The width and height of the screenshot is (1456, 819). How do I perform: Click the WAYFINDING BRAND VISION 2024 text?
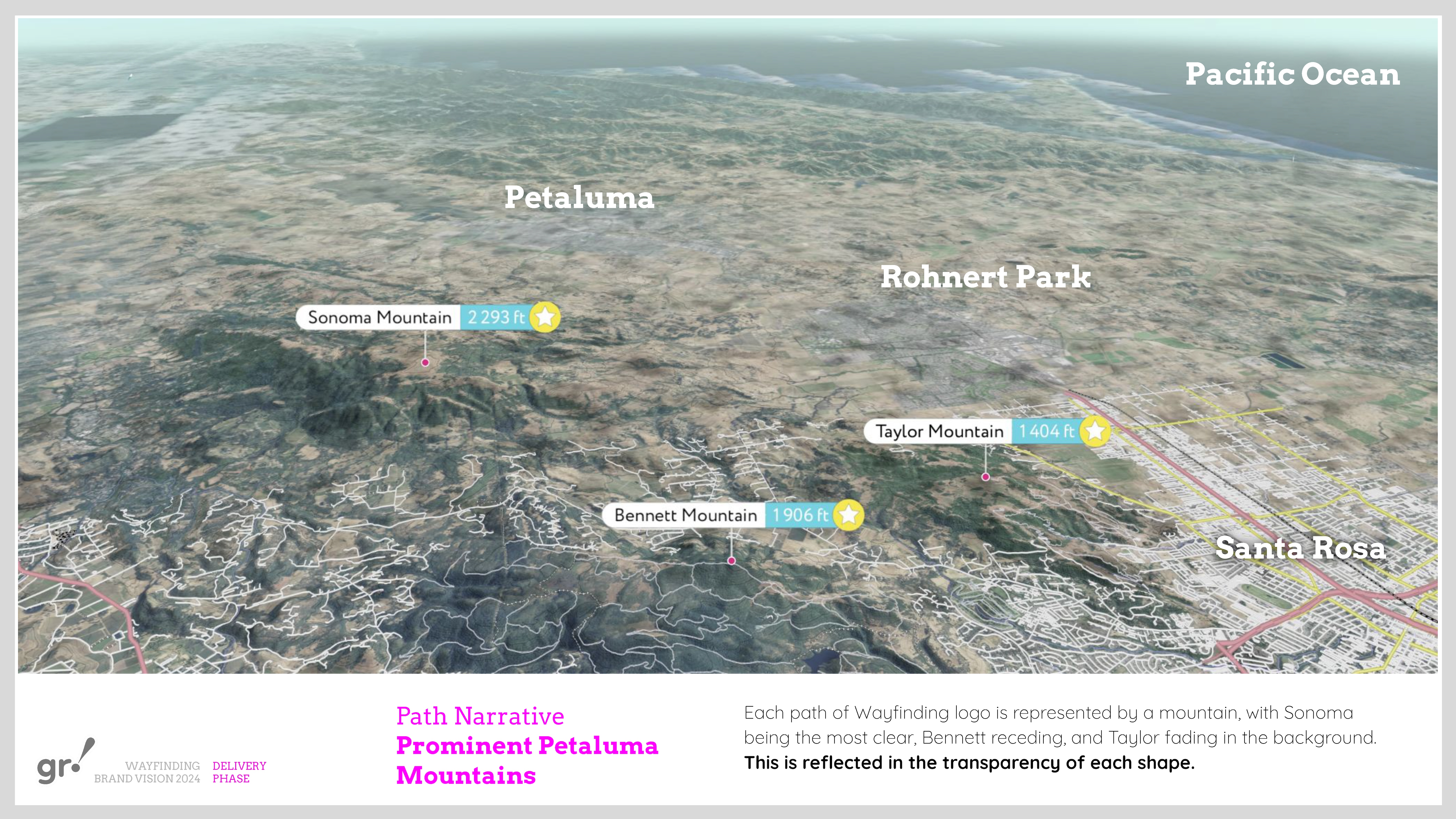pos(147,772)
